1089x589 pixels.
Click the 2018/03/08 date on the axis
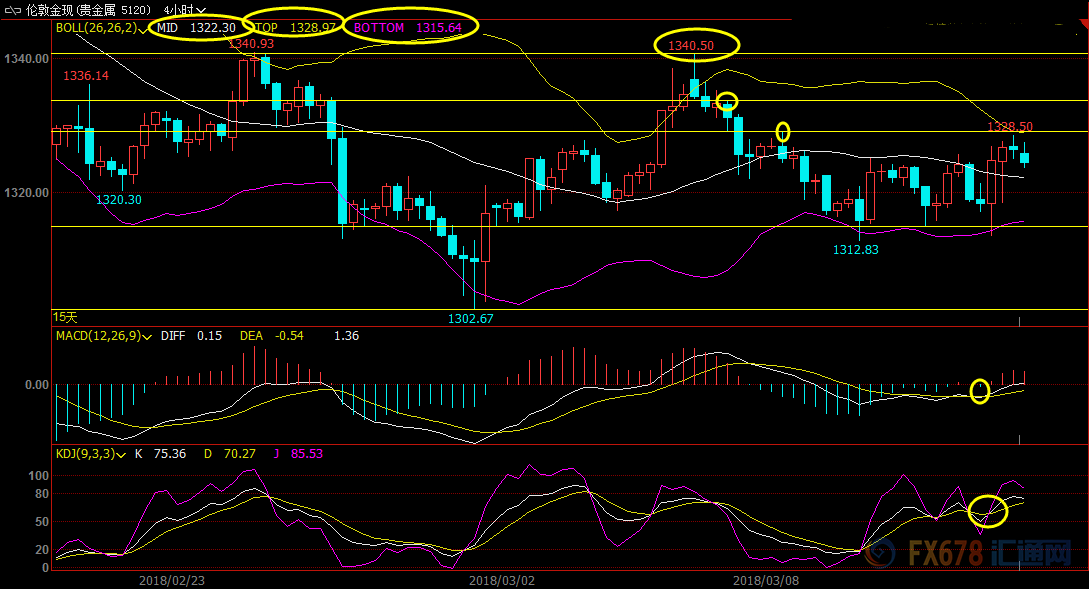(766, 579)
